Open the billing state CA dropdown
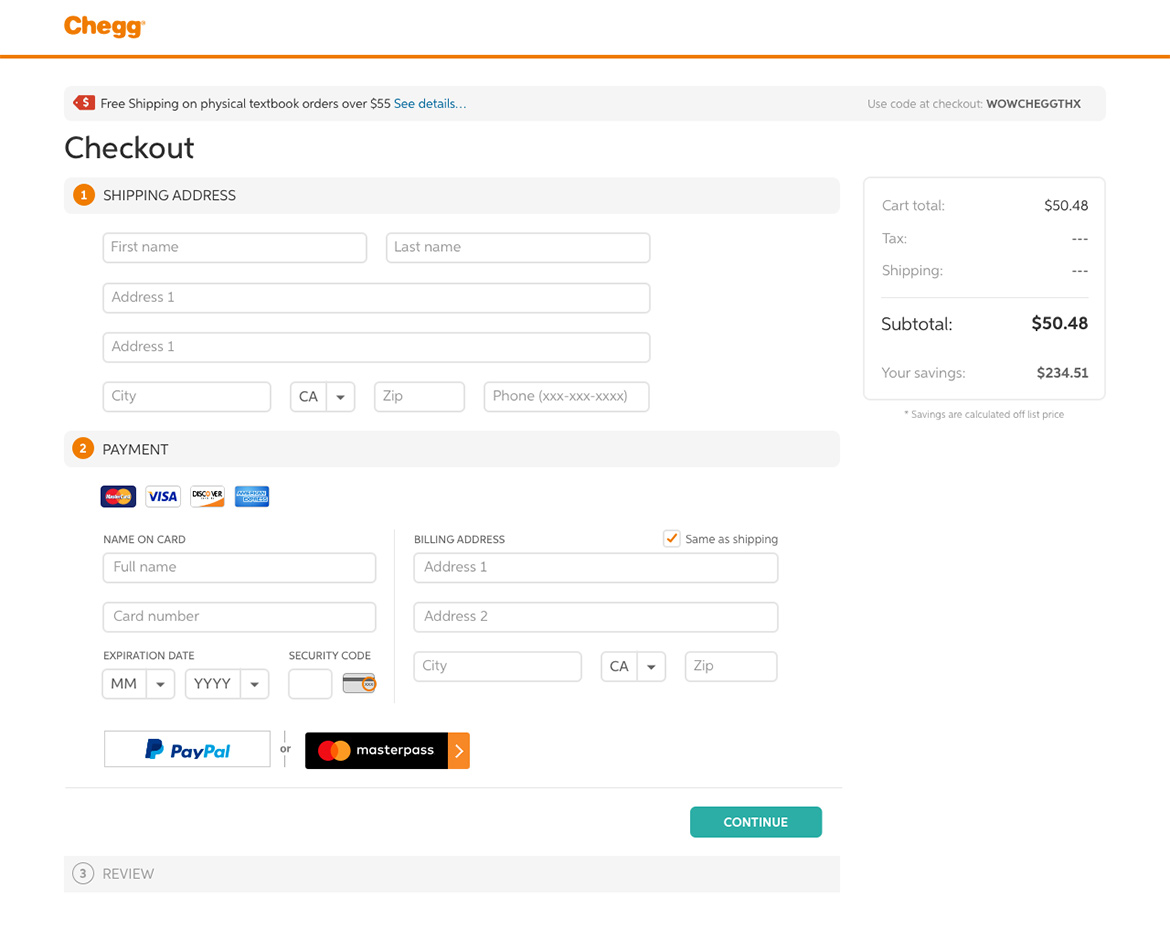 pos(633,666)
